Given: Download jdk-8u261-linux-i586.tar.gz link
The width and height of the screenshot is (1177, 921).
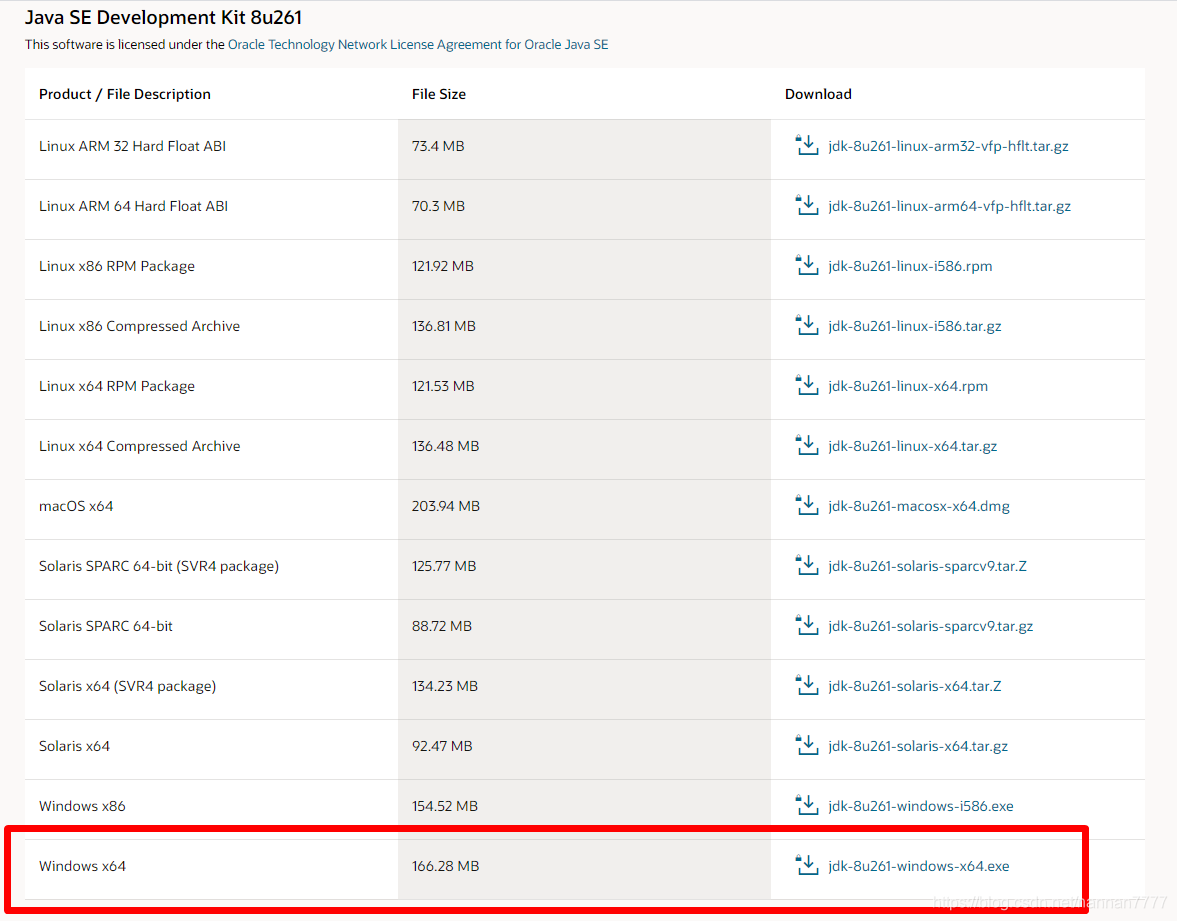Looking at the screenshot, I should tap(914, 326).
